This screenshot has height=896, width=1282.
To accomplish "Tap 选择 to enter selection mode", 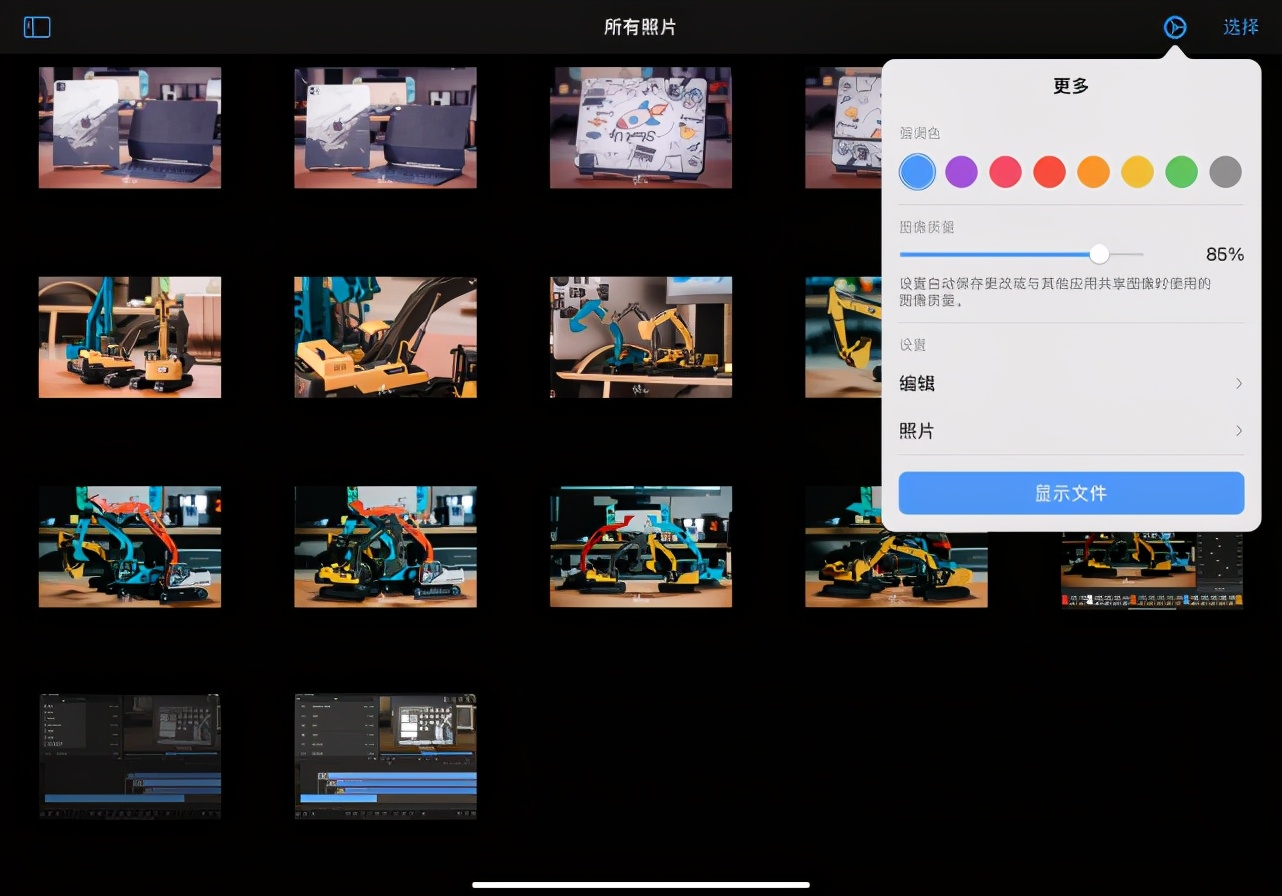I will [x=1240, y=27].
